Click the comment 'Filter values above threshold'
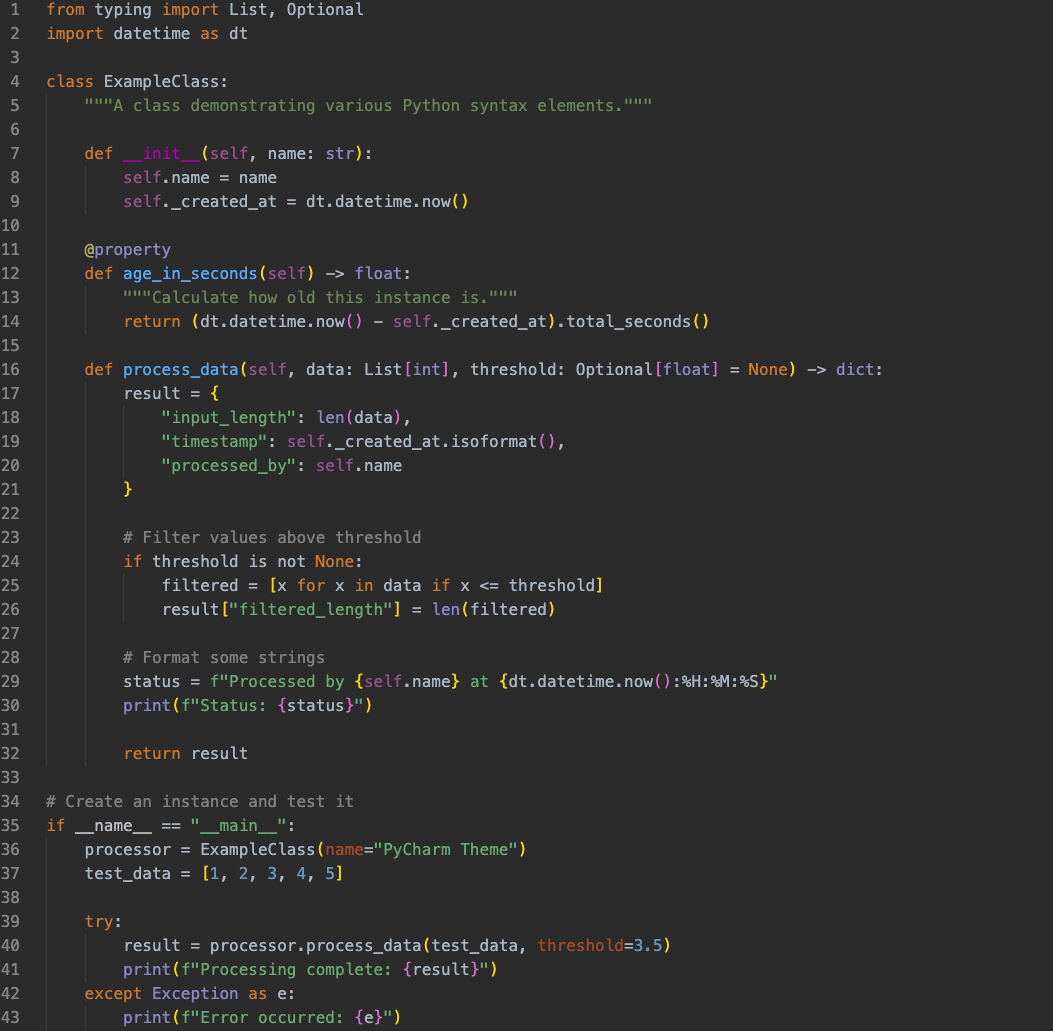The image size is (1053, 1031). point(272,538)
